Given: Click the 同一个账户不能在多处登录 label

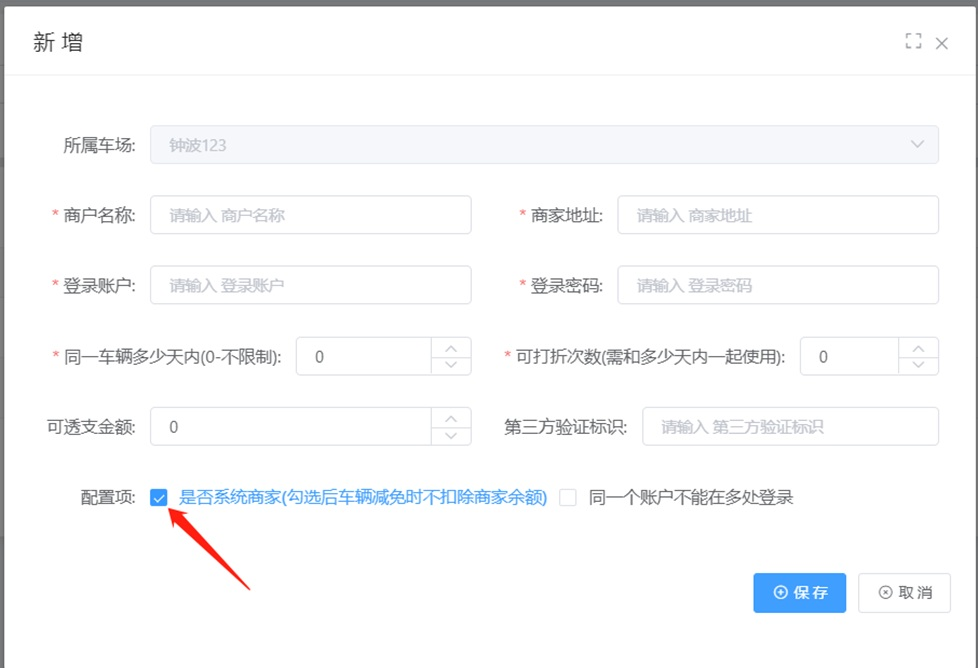Looking at the screenshot, I should click(690, 497).
